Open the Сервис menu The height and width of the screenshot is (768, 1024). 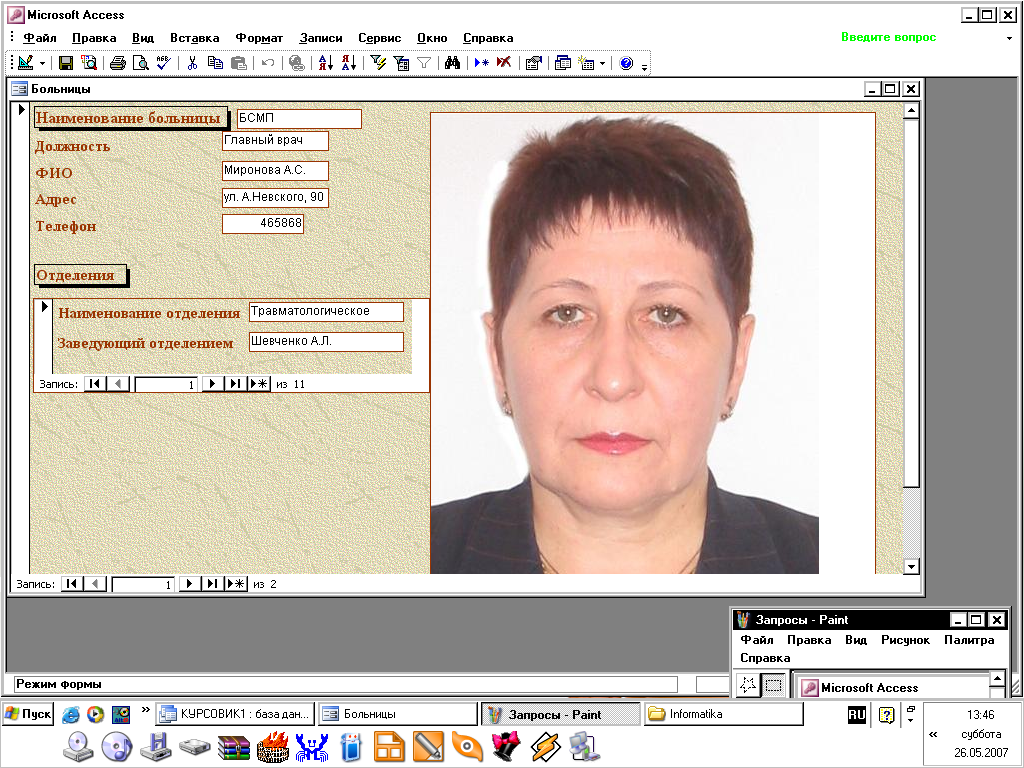coord(379,38)
